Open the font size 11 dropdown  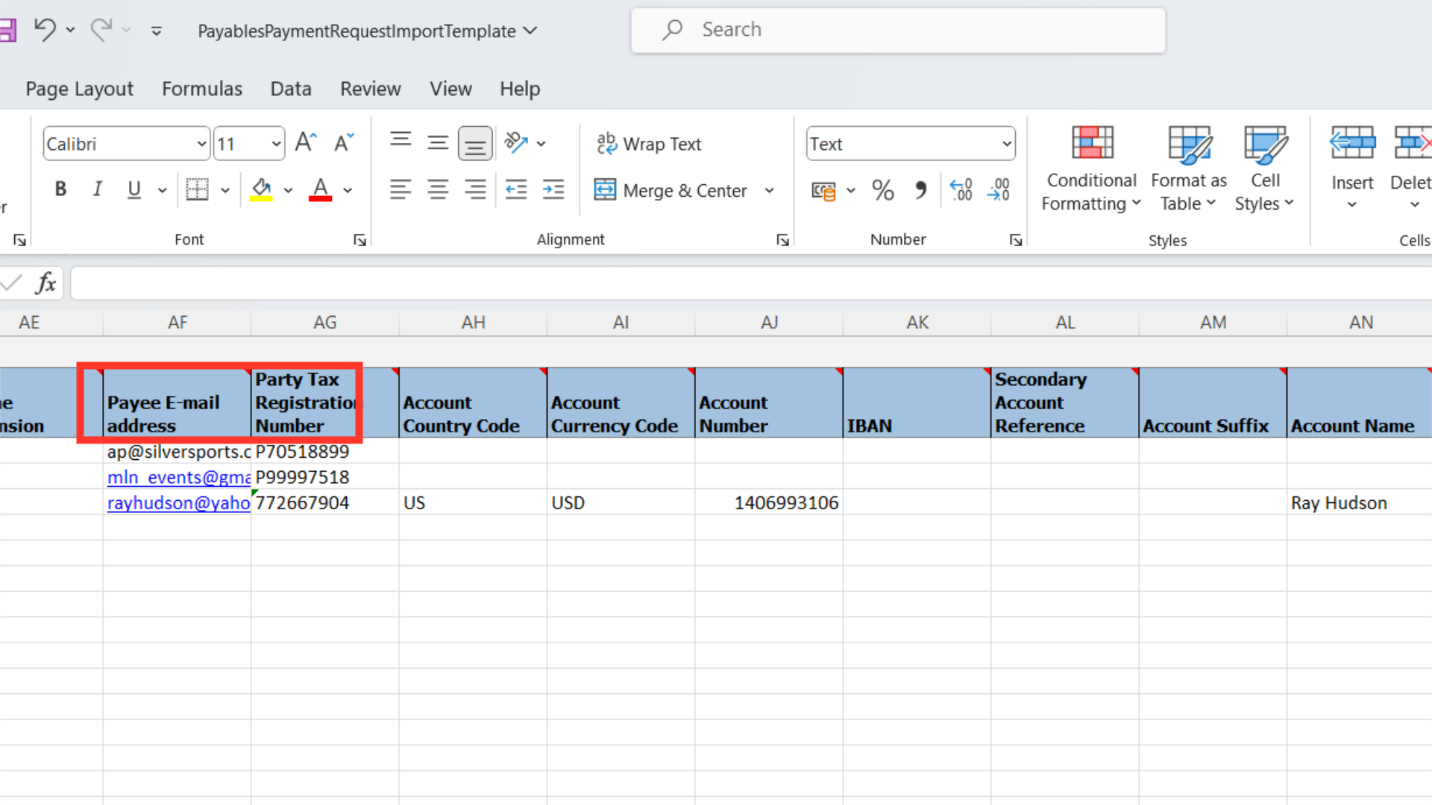click(275, 144)
